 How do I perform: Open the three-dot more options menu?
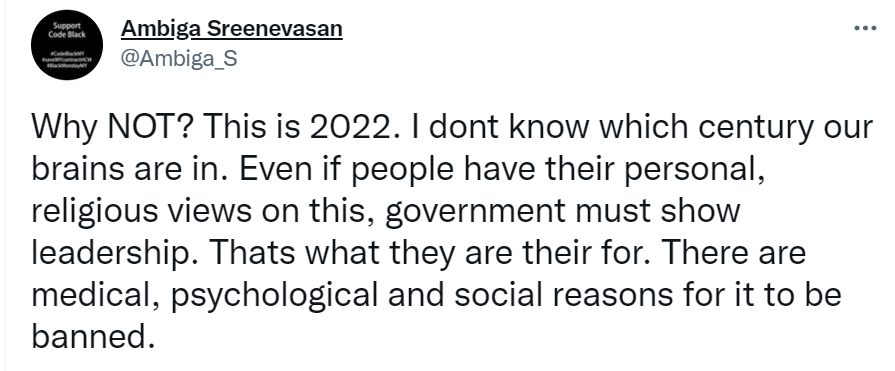point(865,28)
